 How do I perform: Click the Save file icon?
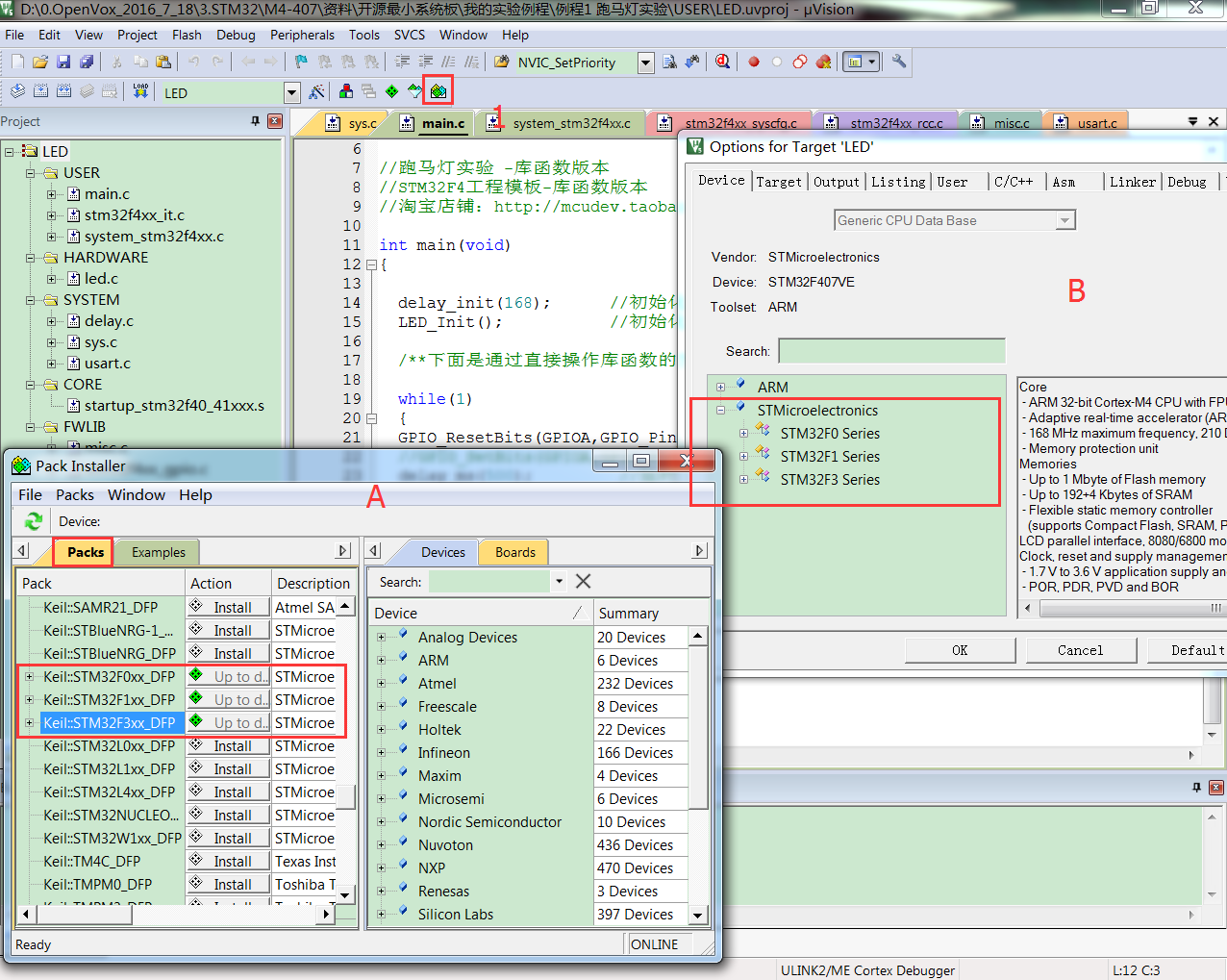tap(63, 62)
